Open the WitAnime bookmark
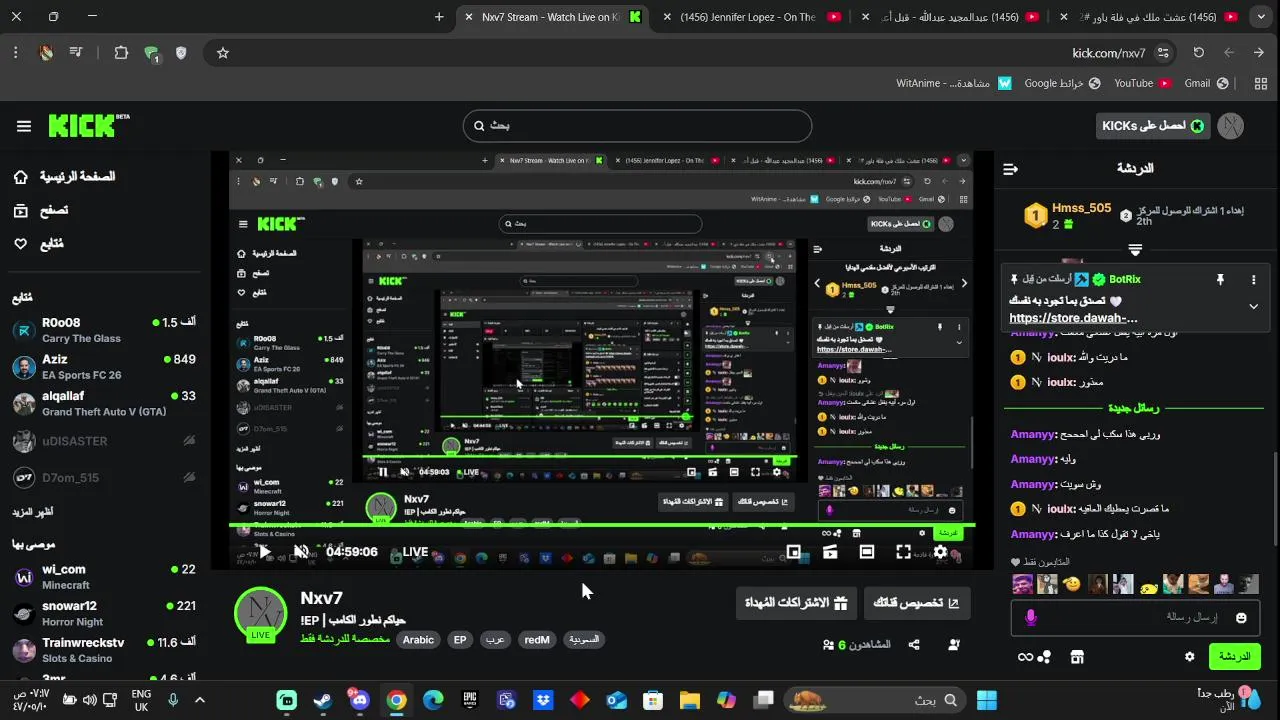 coord(954,83)
